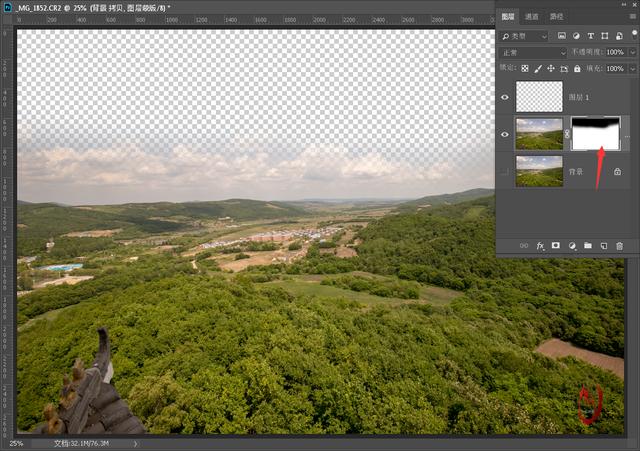Switch to the 路径 paths tab
The image size is (640, 451).
pyautogui.click(x=557, y=17)
